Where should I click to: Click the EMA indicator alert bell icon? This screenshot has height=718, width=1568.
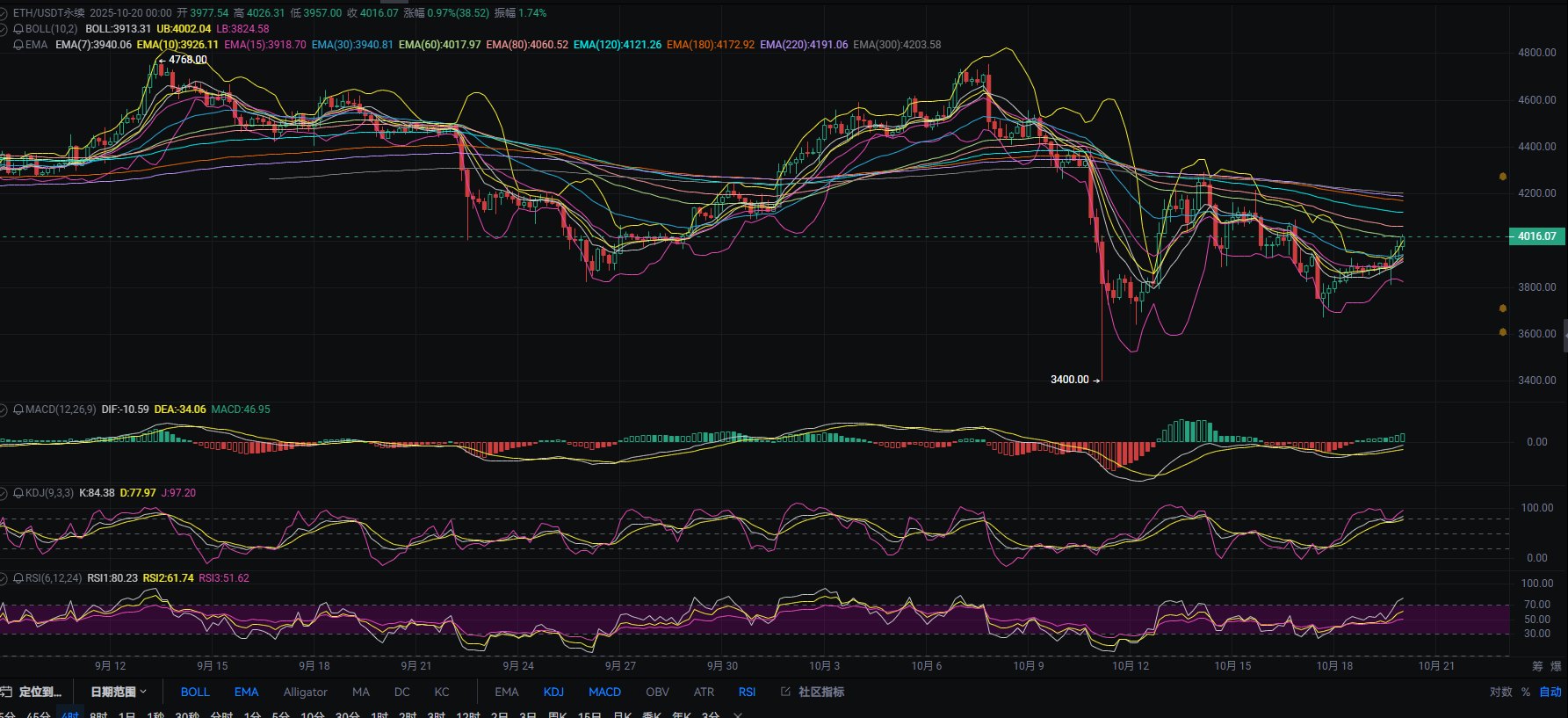(x=18, y=45)
